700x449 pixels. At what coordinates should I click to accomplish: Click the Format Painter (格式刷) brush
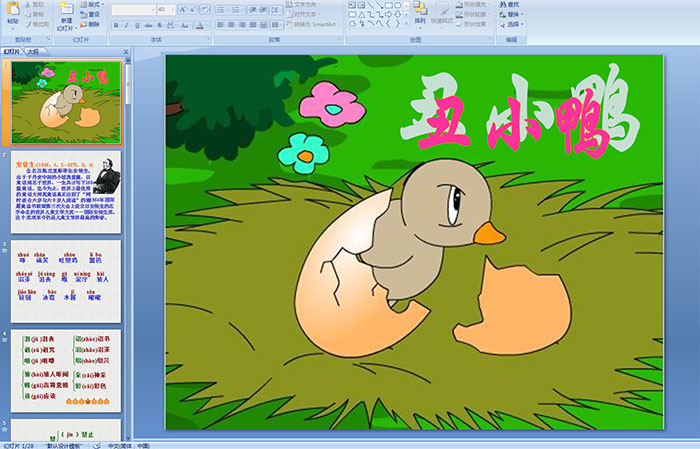pyautogui.click(x=29, y=24)
